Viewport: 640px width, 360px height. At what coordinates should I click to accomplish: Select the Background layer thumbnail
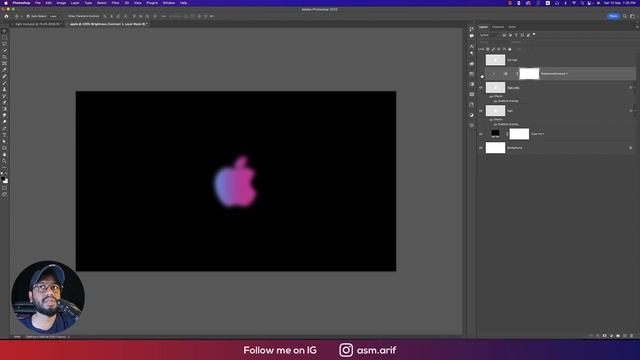[x=495, y=148]
